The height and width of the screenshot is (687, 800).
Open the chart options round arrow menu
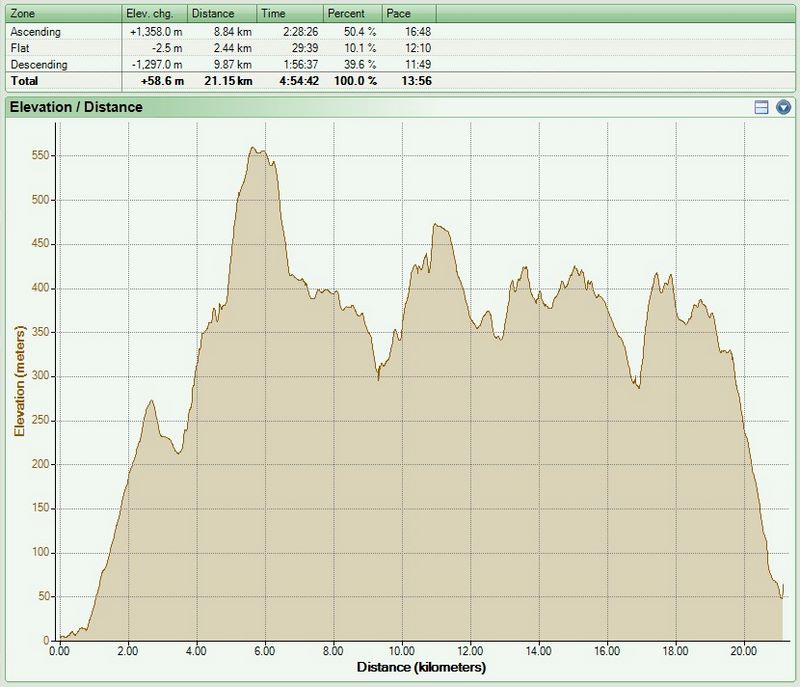(x=783, y=107)
